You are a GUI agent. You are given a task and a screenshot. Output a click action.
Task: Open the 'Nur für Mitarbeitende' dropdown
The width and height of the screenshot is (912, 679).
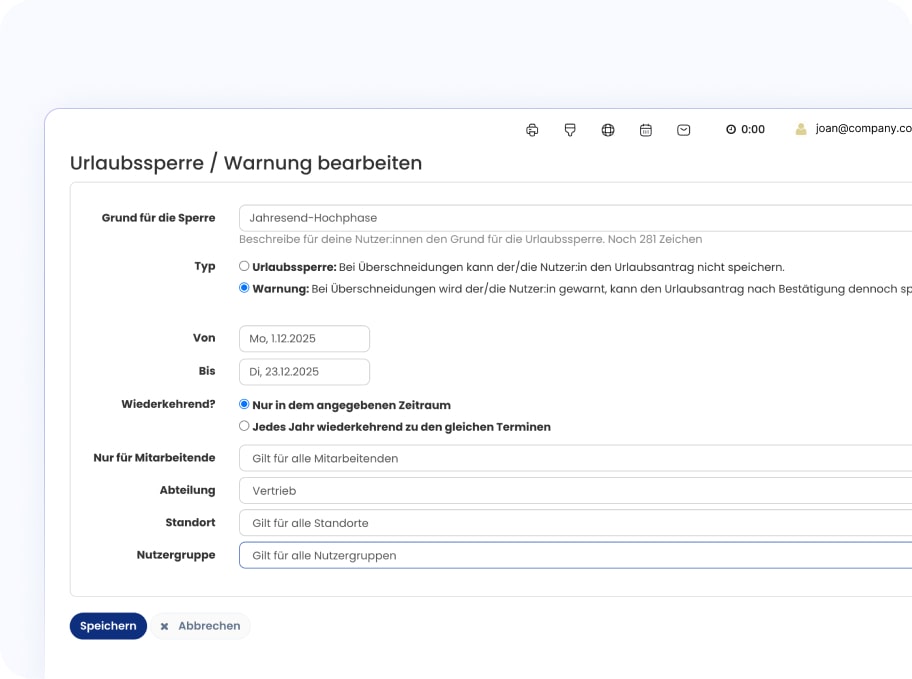(x=575, y=458)
